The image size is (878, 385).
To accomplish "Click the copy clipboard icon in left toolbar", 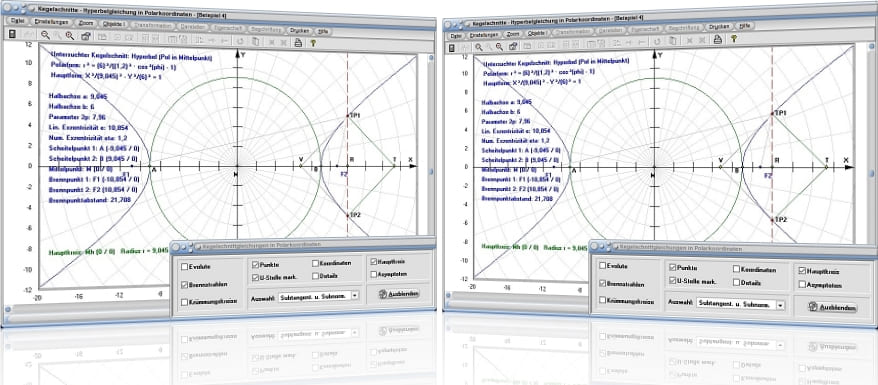I will click(x=255, y=41).
